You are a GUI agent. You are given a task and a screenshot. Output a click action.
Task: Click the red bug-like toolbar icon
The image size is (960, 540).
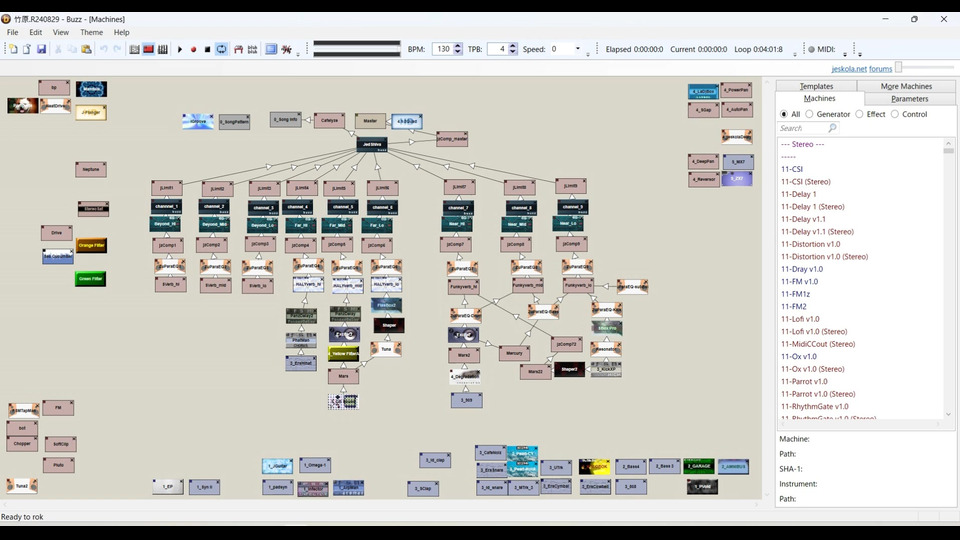point(286,49)
